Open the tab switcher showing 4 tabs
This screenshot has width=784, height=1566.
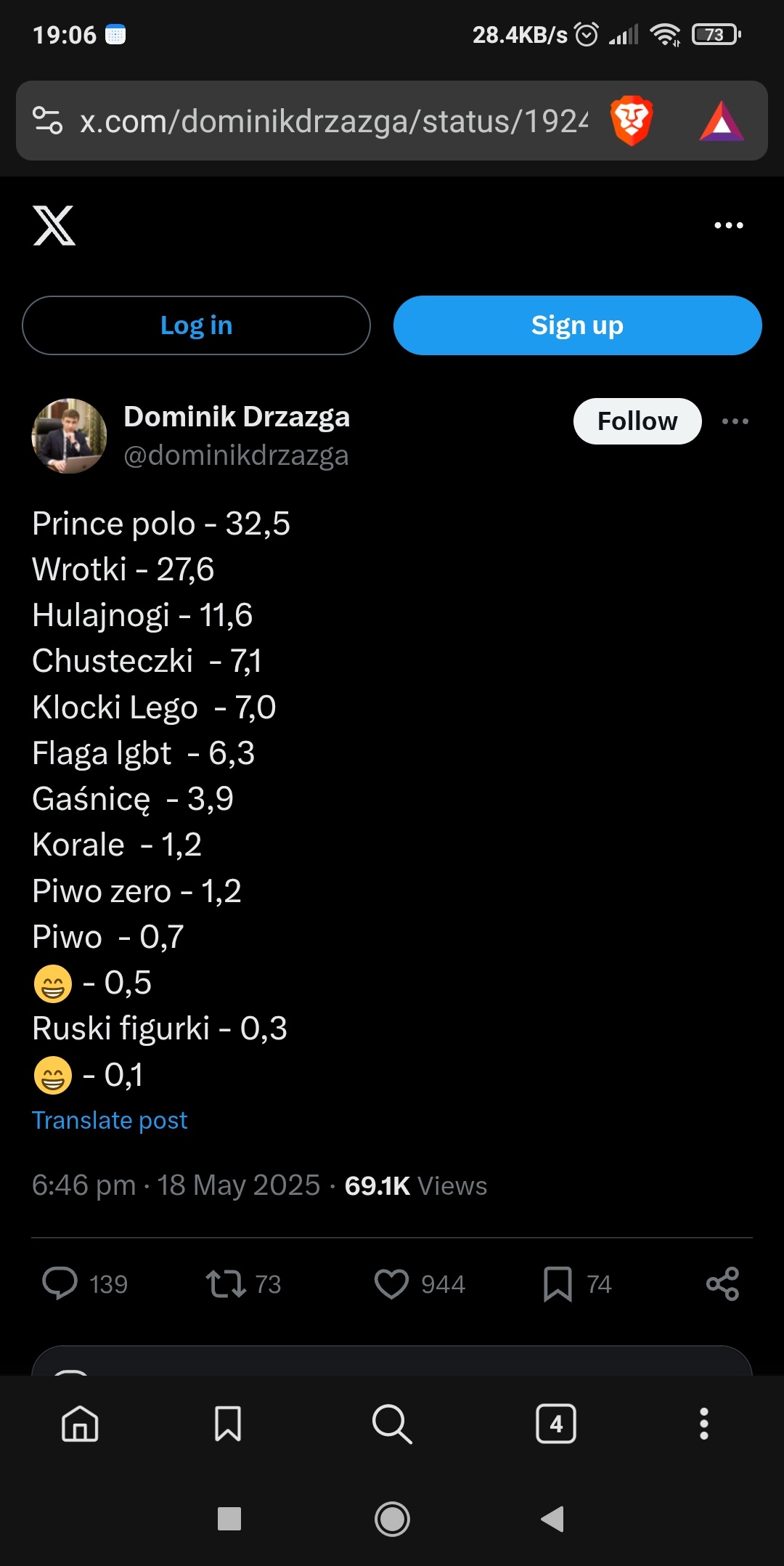(556, 1424)
